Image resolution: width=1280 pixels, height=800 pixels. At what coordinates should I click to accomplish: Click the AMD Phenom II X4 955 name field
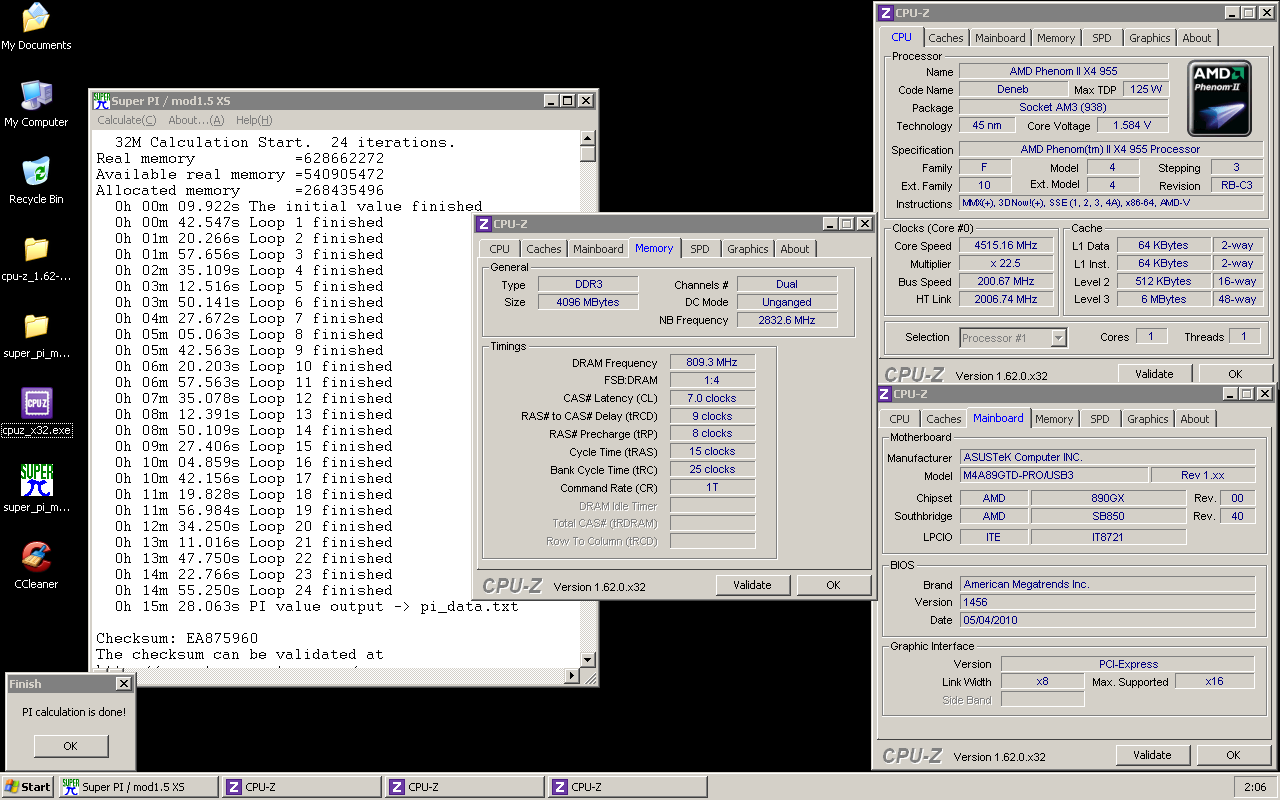point(1063,71)
